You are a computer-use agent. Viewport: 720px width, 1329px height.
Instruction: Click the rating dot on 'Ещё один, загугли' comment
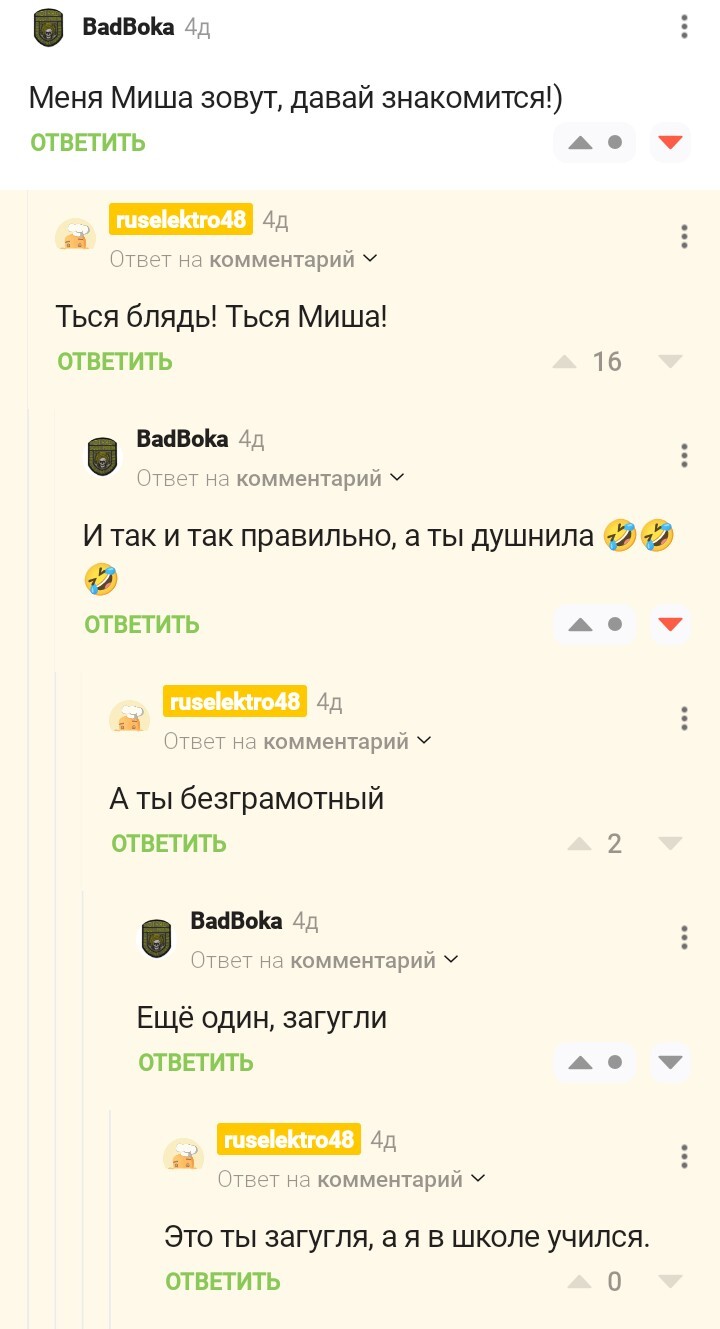tap(615, 1062)
